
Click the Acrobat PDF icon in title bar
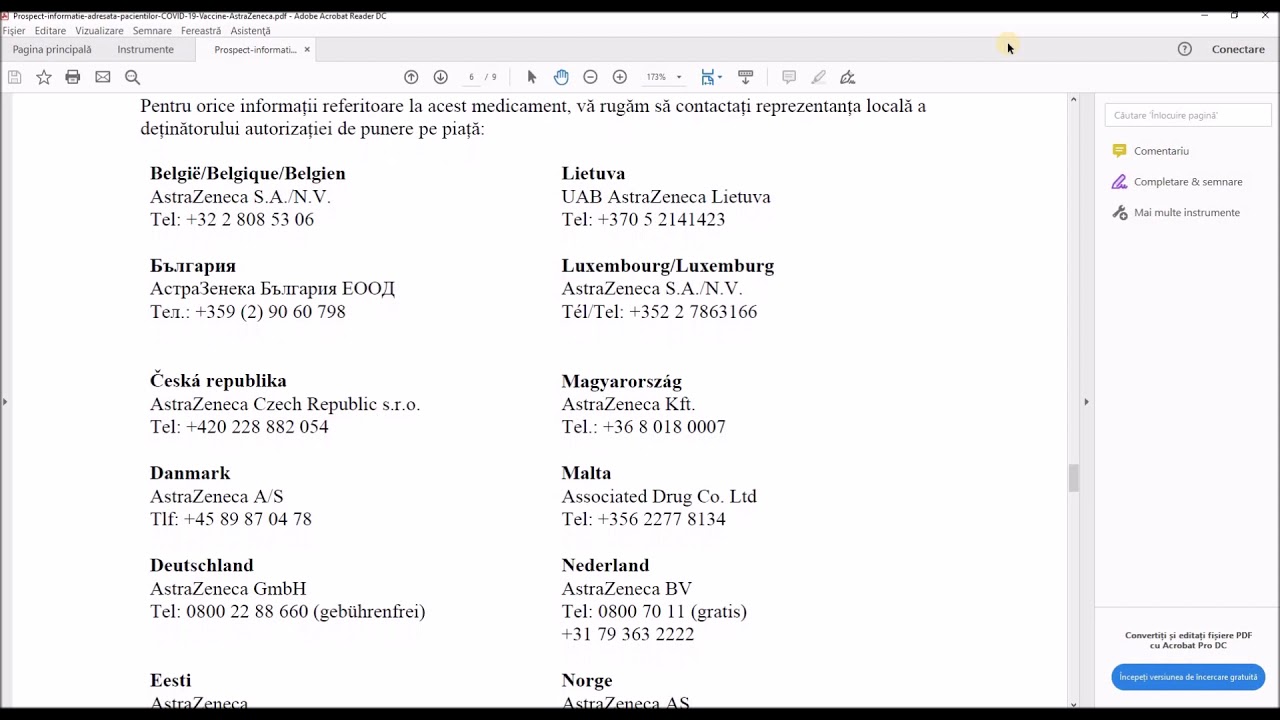tap(5, 16)
